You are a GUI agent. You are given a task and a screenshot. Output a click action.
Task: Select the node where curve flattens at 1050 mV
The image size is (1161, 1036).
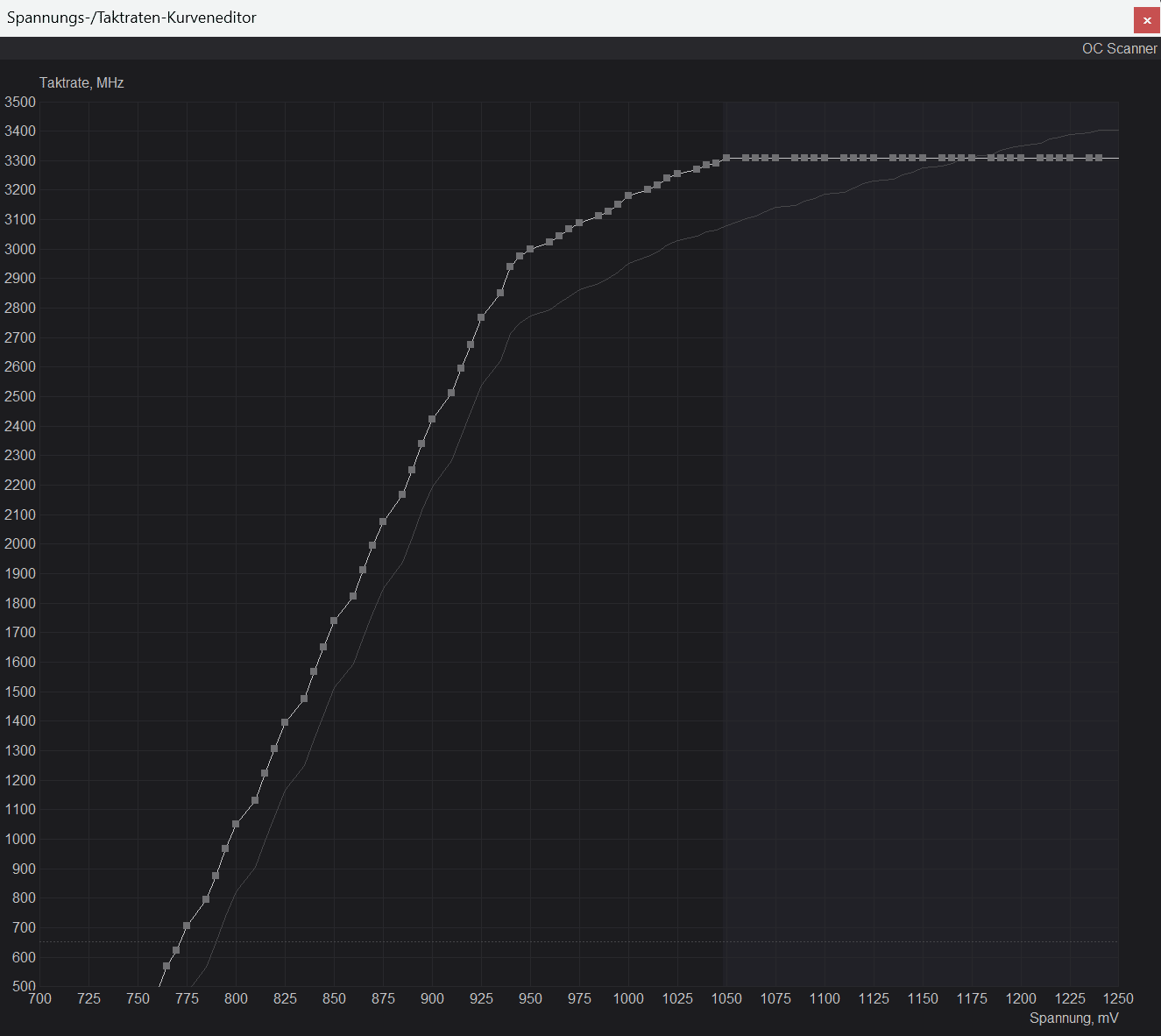click(x=726, y=158)
